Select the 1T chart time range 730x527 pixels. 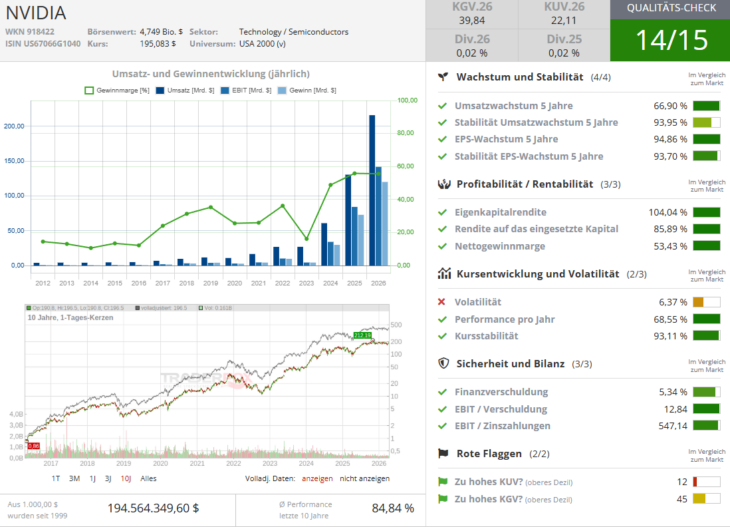point(56,478)
